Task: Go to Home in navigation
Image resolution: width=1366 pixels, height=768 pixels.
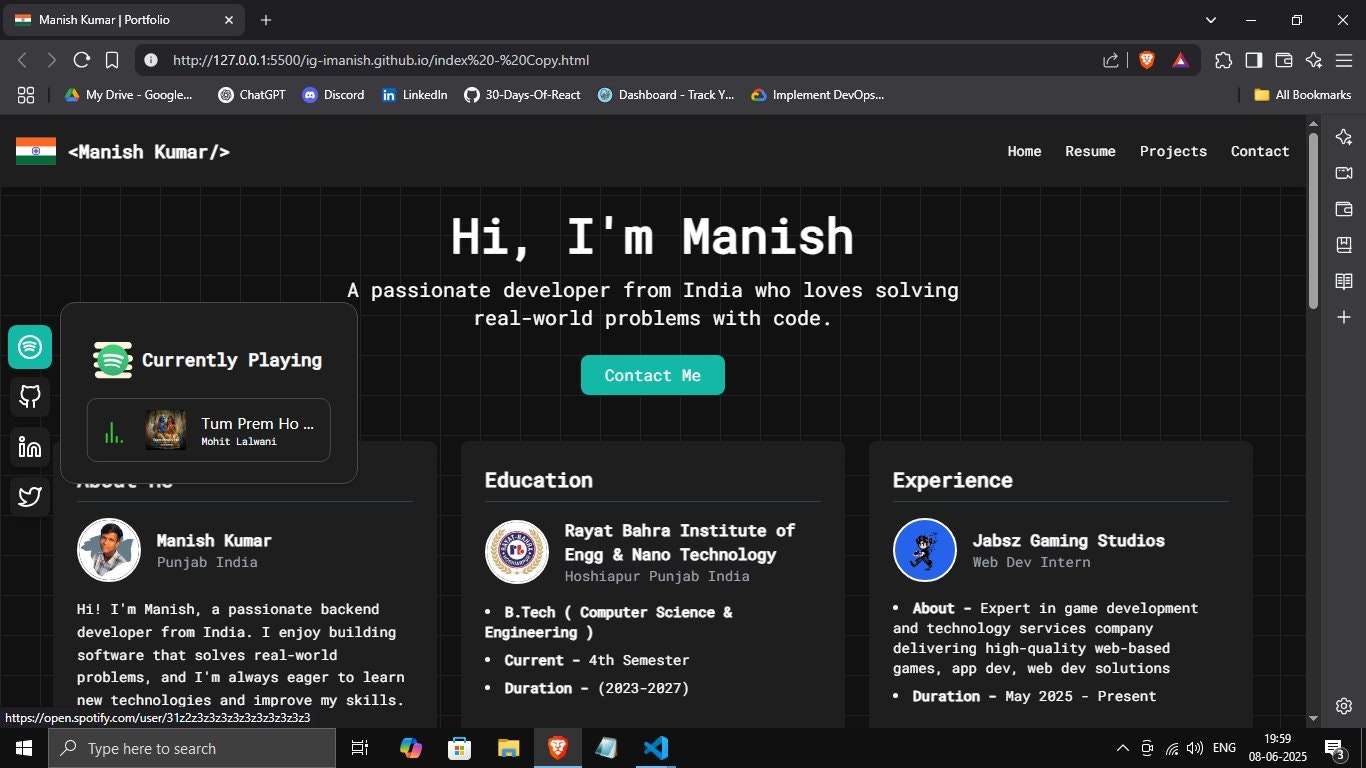Action: tap(1024, 151)
